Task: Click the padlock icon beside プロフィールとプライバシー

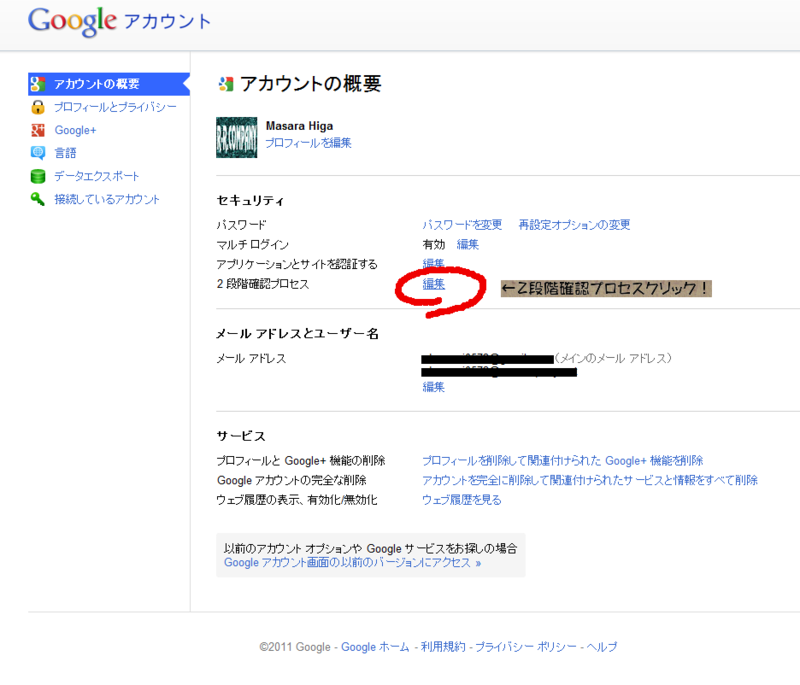Action: coord(38,107)
